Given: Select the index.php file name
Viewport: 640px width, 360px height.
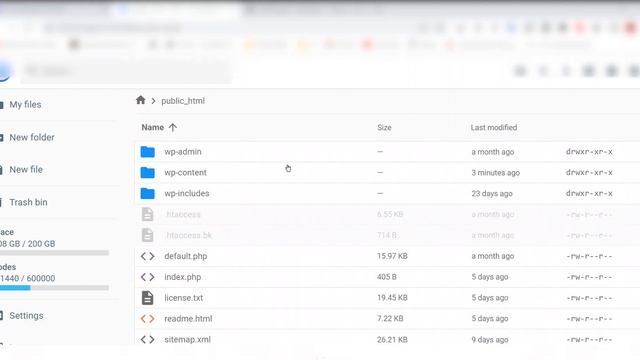Looking at the screenshot, I should tap(183, 277).
